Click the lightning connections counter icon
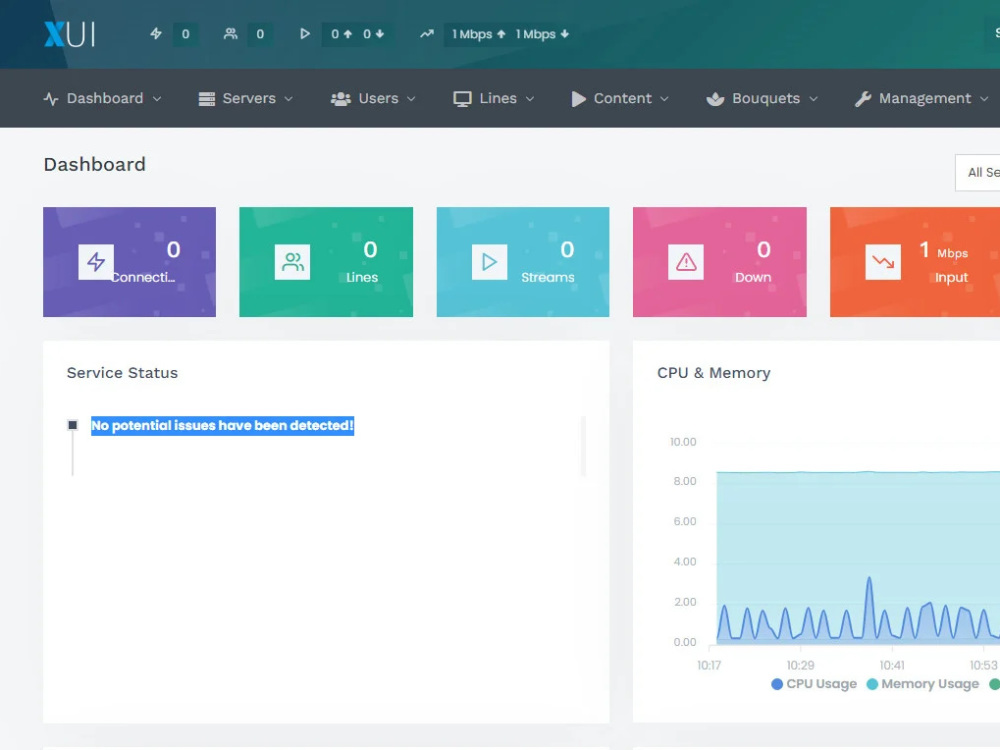The image size is (1000, 750). click(x=156, y=33)
